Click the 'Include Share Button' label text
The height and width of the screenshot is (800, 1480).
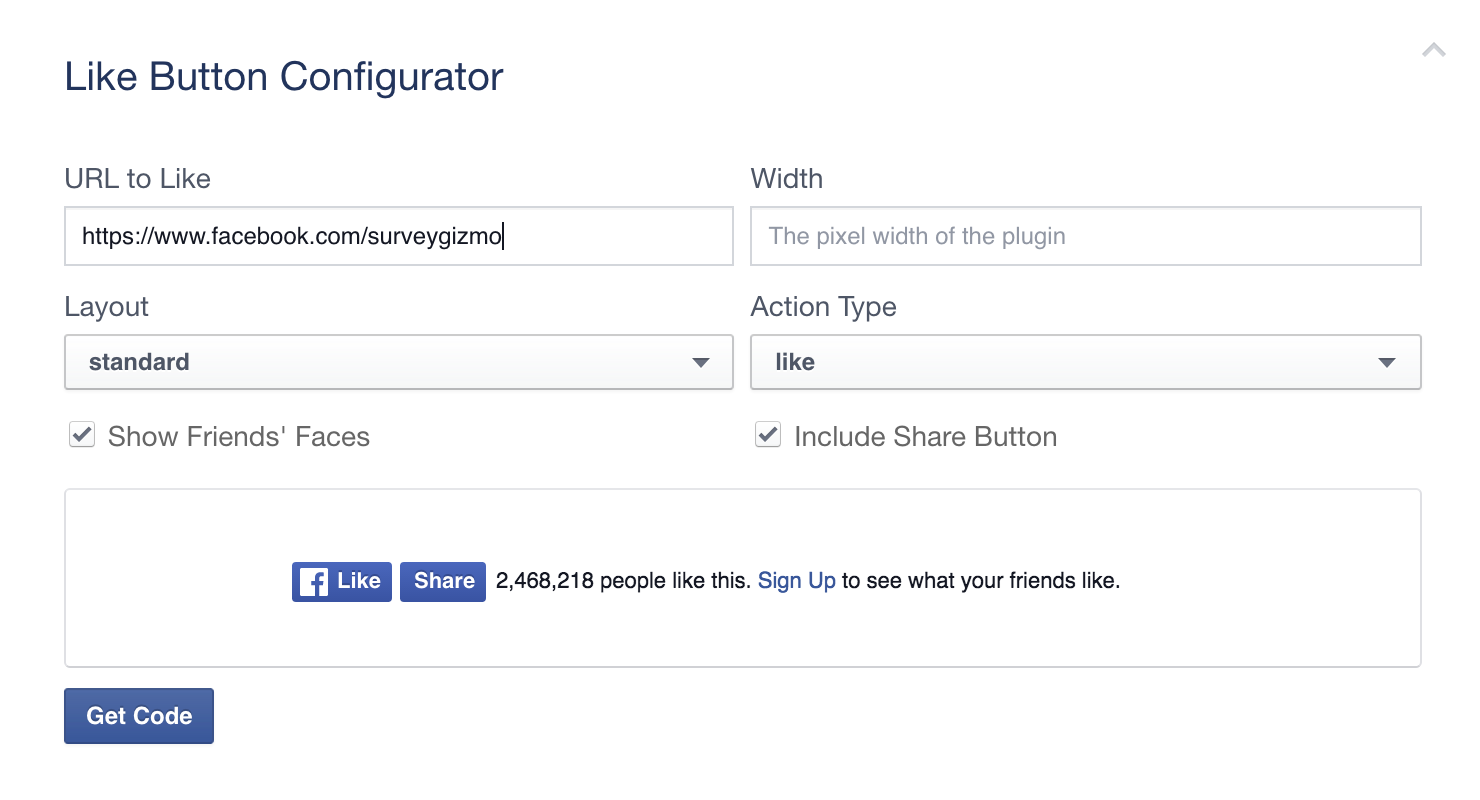(925, 437)
